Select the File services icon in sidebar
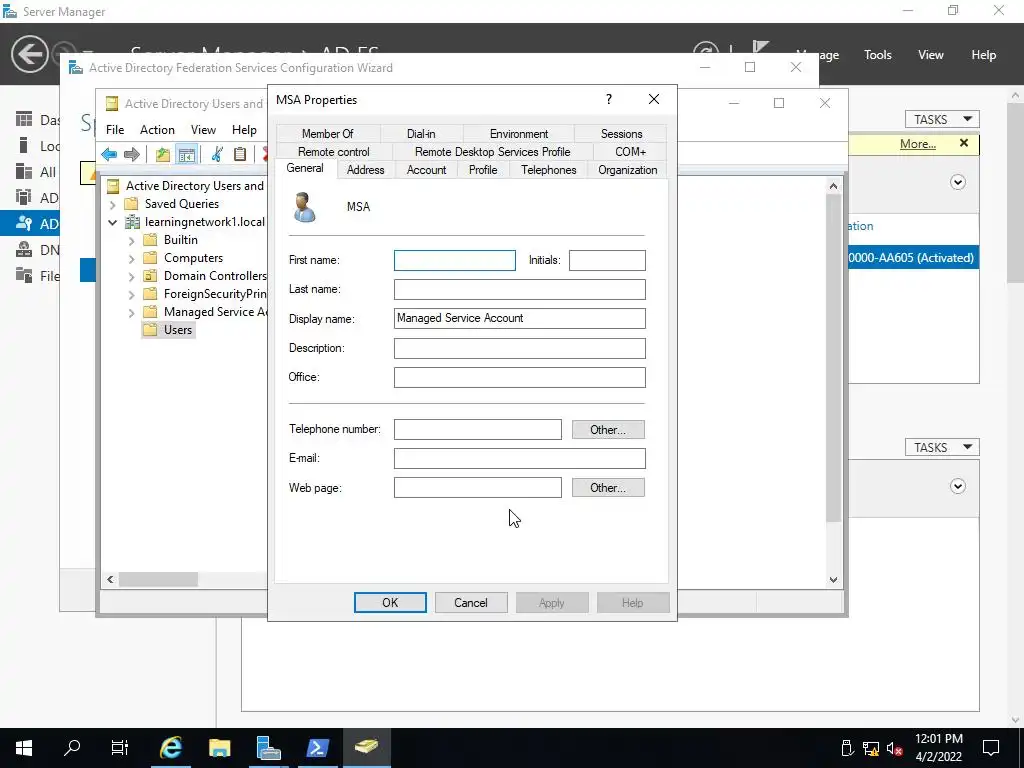Viewport: 1024px width, 768px height. pyautogui.click(x=24, y=276)
